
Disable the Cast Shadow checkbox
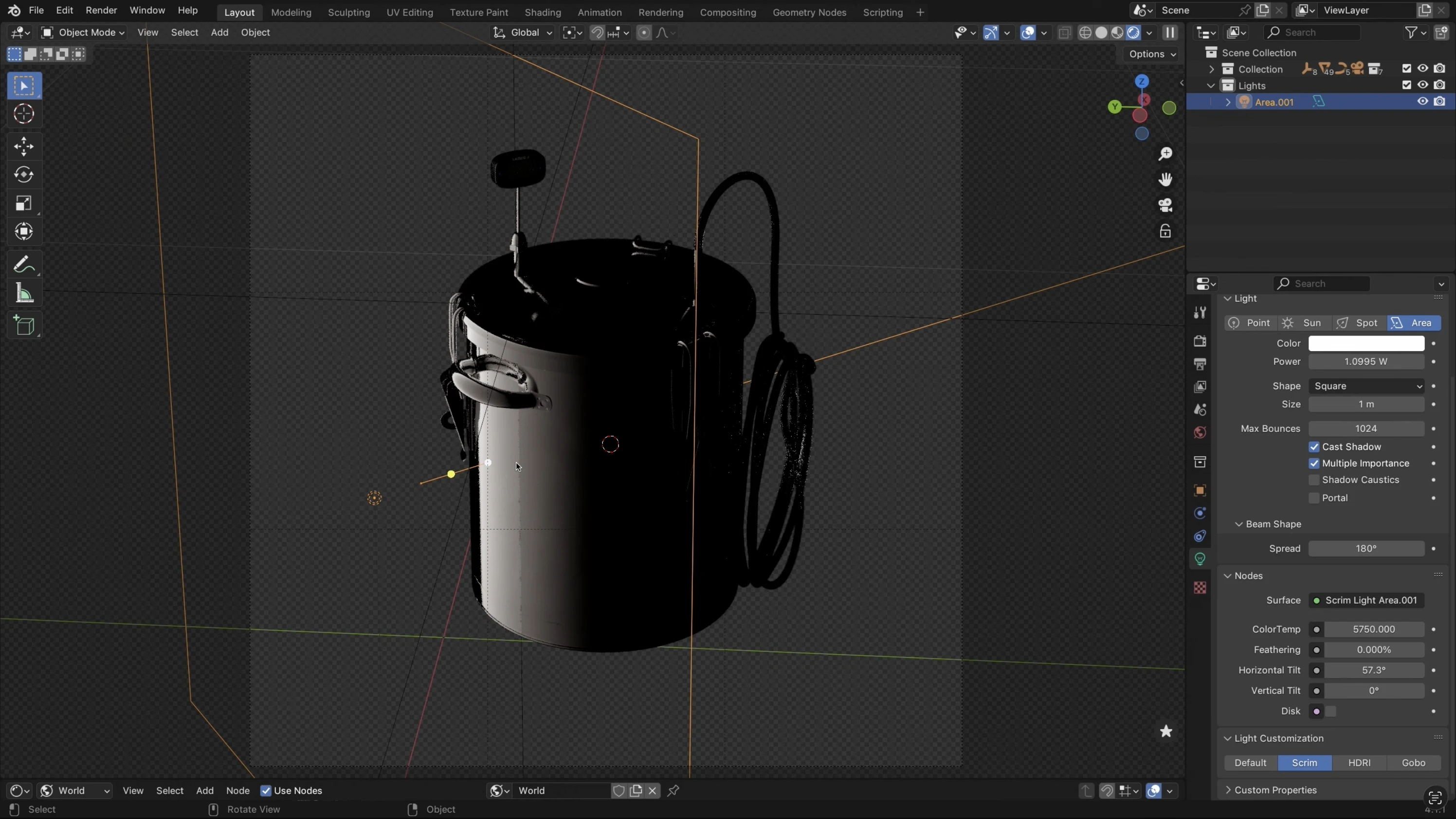[1314, 447]
